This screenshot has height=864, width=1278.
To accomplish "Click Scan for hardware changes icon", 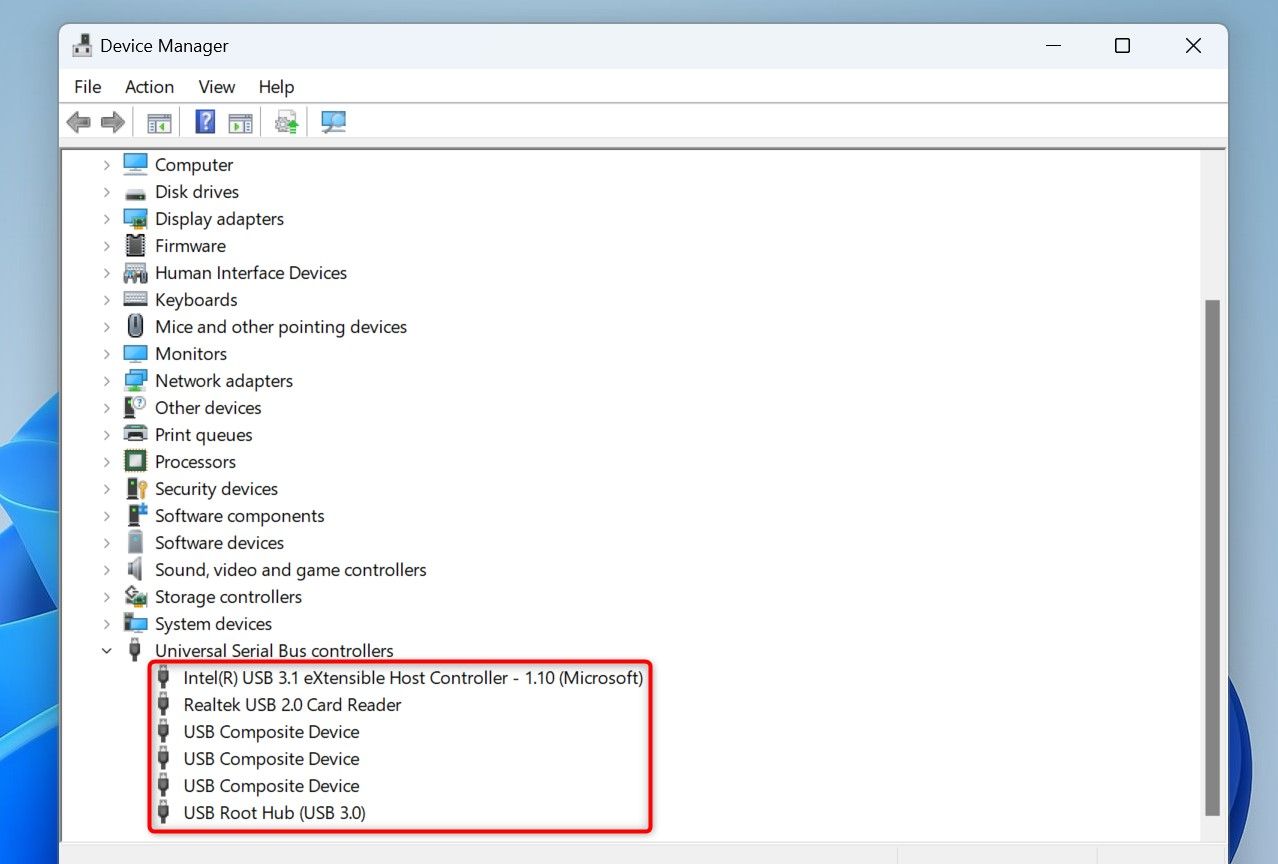I will tap(333, 122).
